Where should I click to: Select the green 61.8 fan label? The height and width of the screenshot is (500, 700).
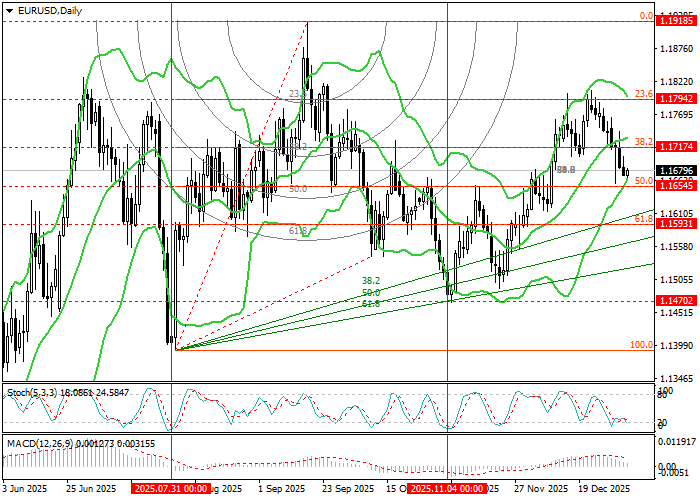tap(371, 304)
